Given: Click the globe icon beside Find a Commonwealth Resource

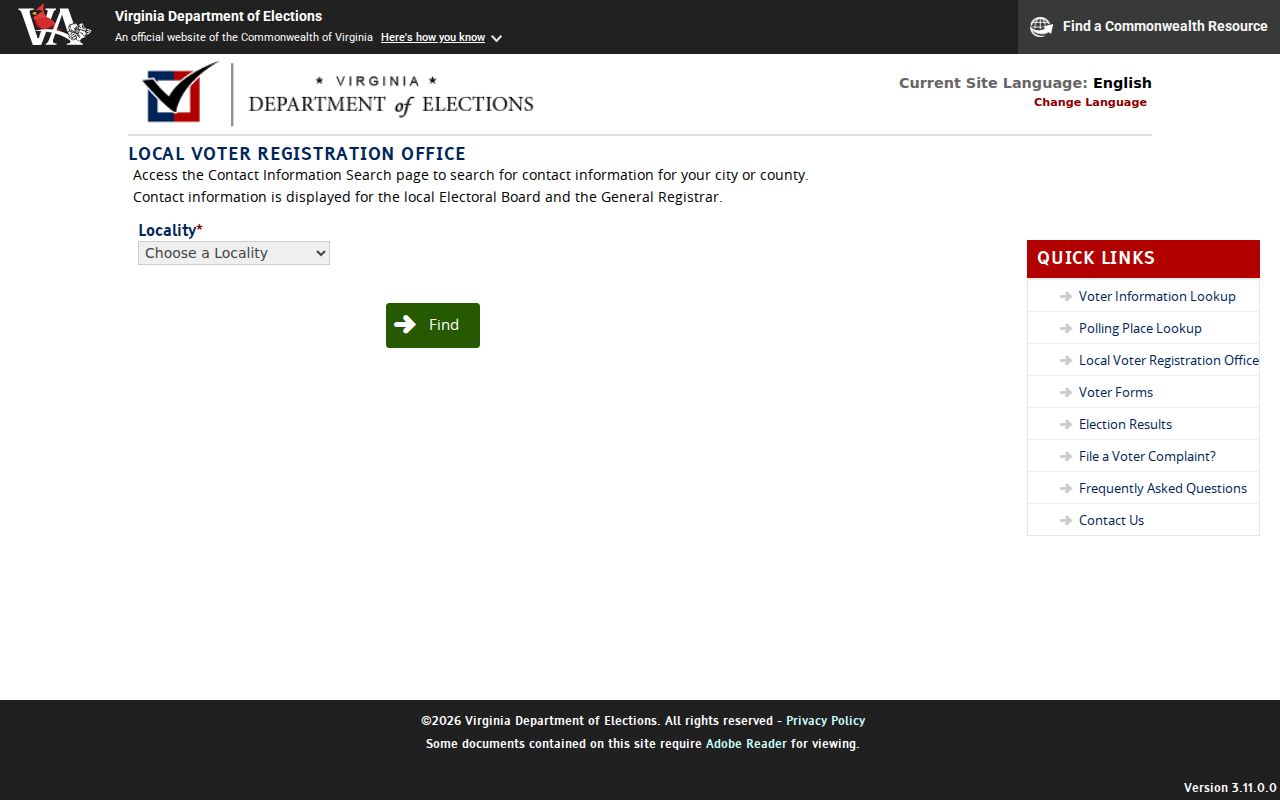Looking at the screenshot, I should tap(1041, 27).
